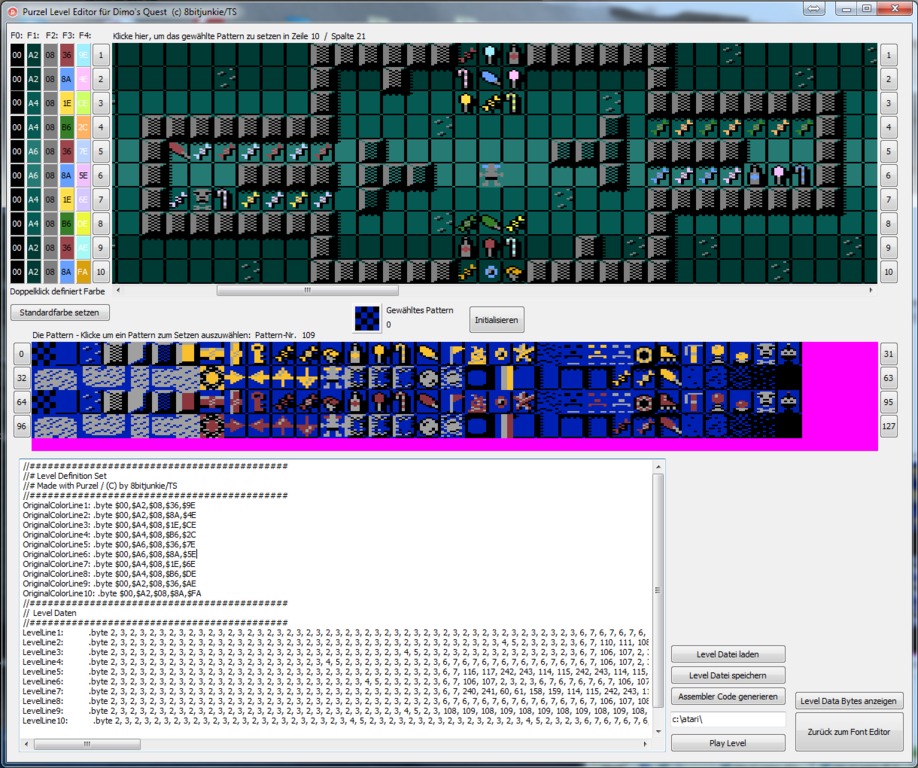Pick the yellow sun pattern in the palette

[212, 377]
